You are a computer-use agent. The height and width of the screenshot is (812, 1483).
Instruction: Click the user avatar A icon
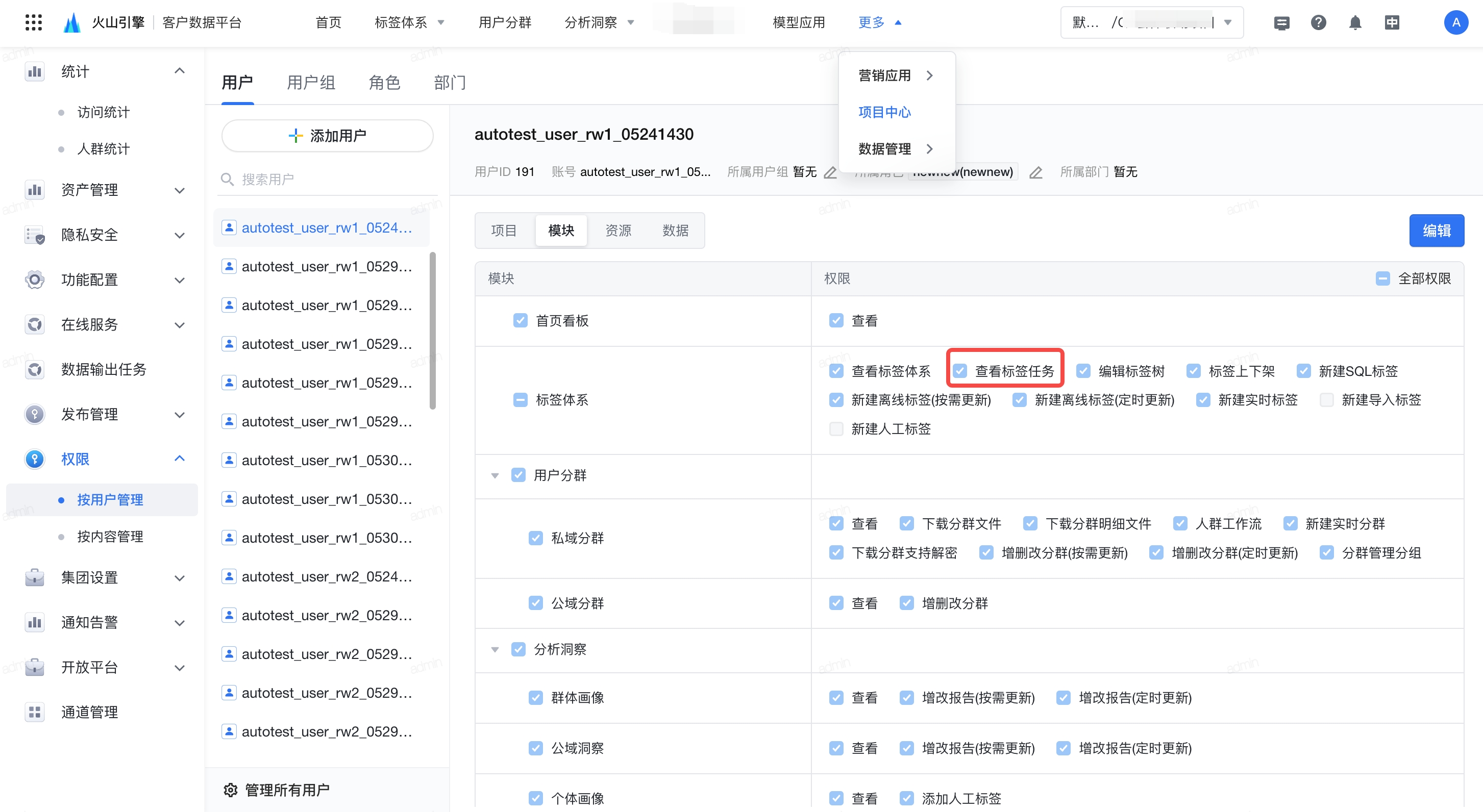(x=1455, y=22)
